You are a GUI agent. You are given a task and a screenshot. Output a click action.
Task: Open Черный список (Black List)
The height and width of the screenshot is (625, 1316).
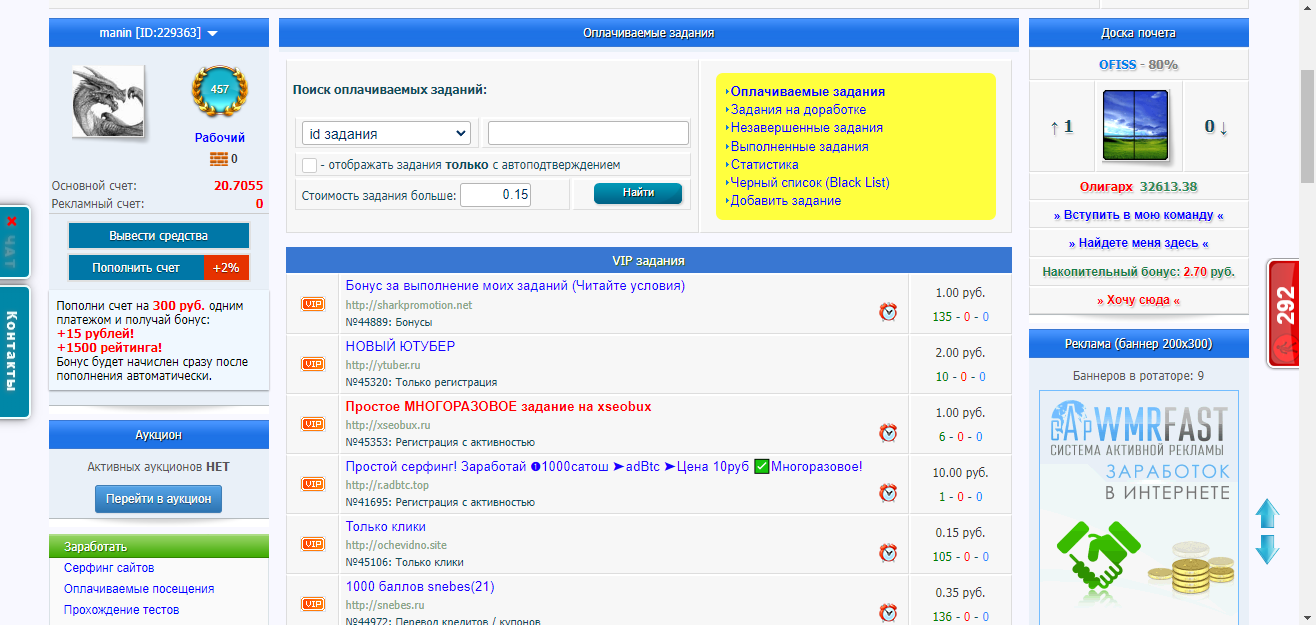point(810,182)
